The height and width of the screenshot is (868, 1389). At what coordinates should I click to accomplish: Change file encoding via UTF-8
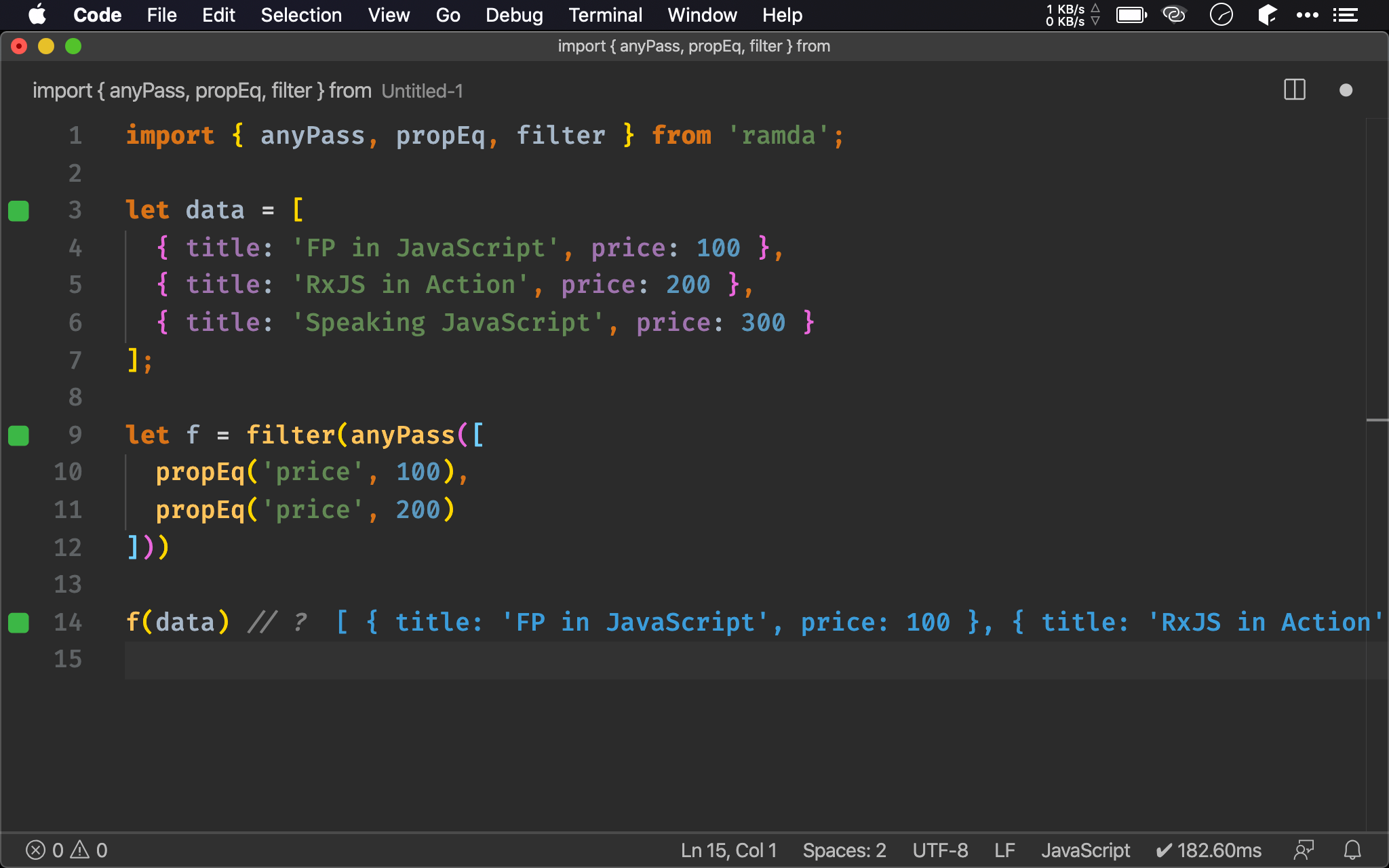[x=940, y=850]
